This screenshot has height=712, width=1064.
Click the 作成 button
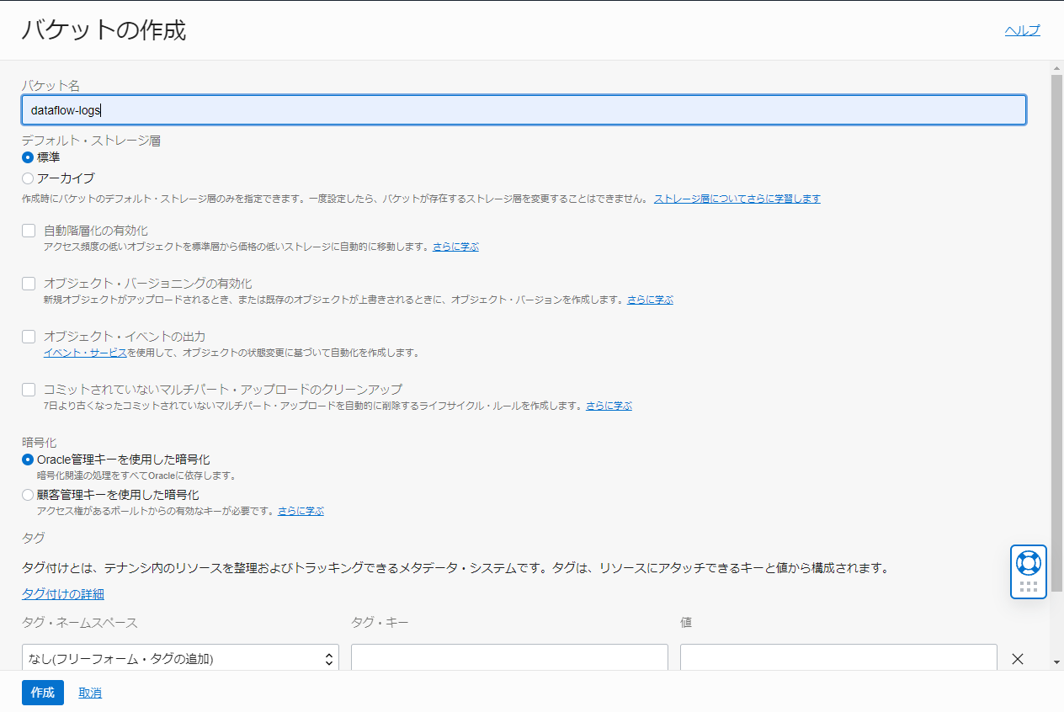tap(42, 693)
